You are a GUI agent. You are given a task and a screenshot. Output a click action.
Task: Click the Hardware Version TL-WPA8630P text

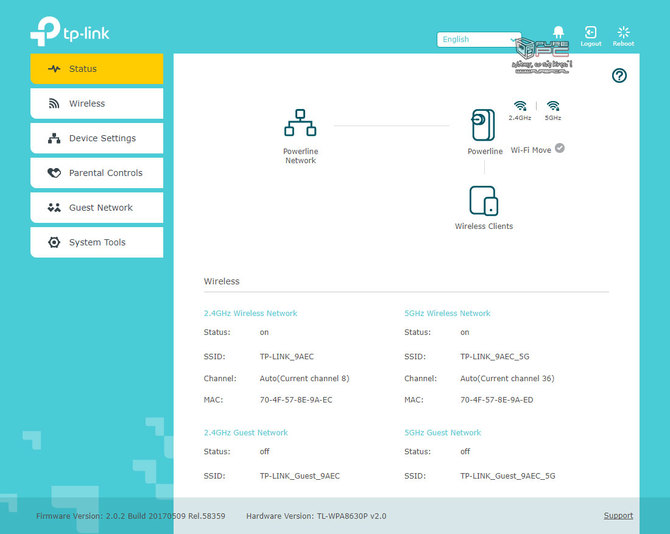316,516
